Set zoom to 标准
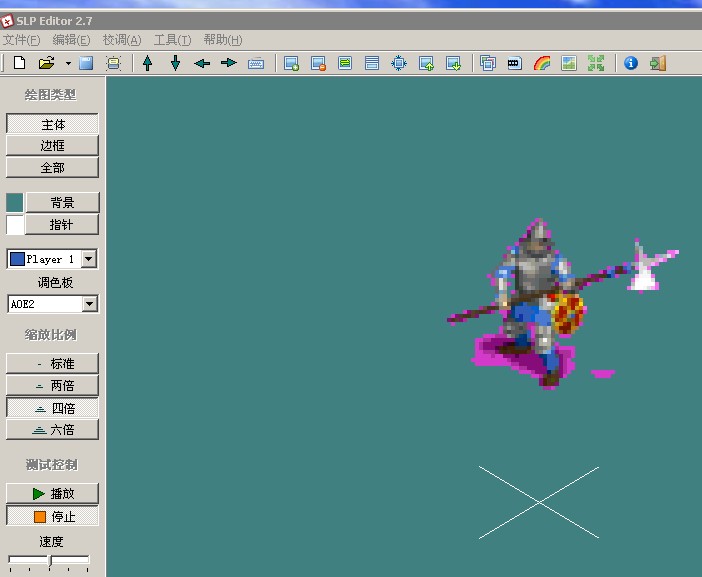 point(52,363)
